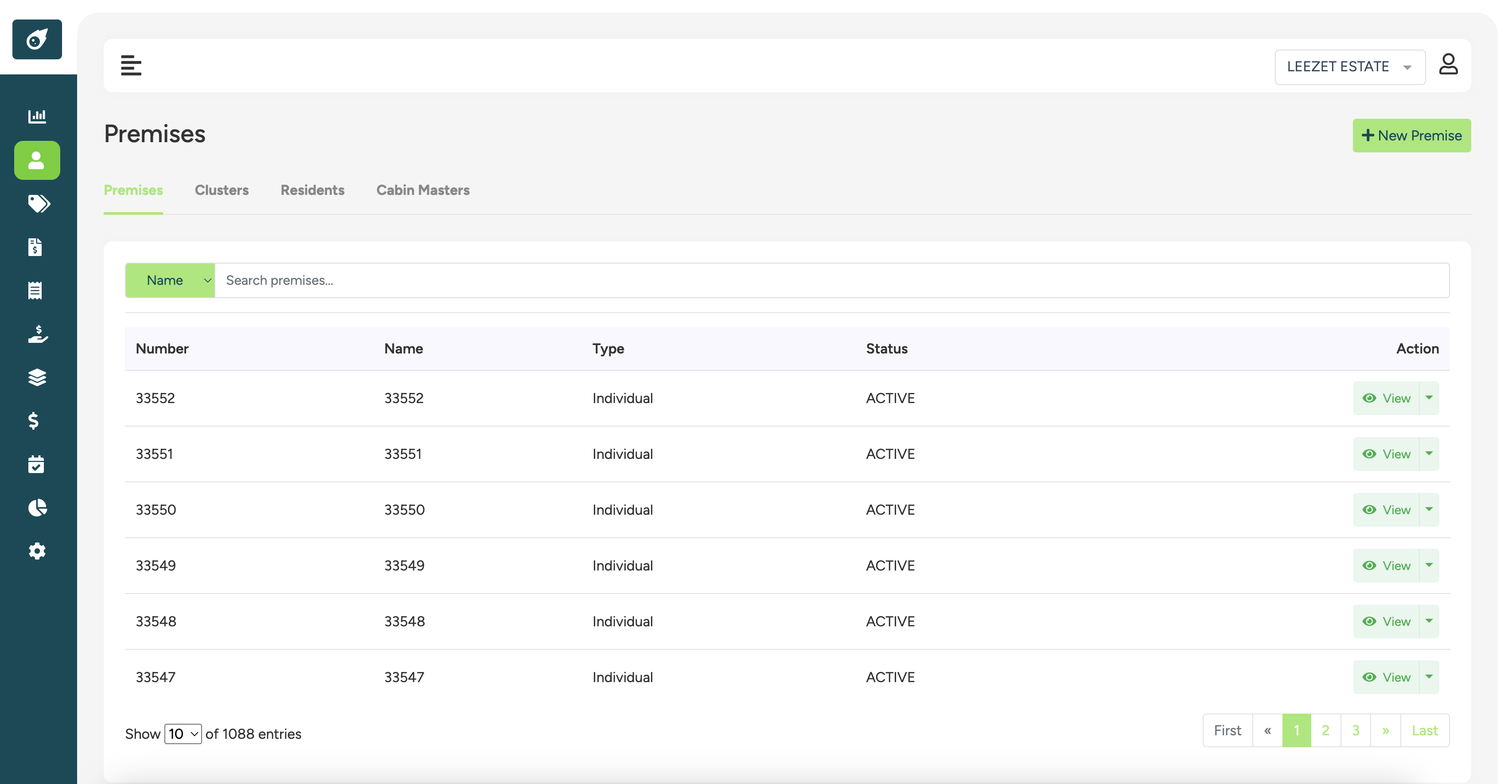This screenshot has height=784, width=1512.
Task: View premise 33550
Action: click(1386, 510)
